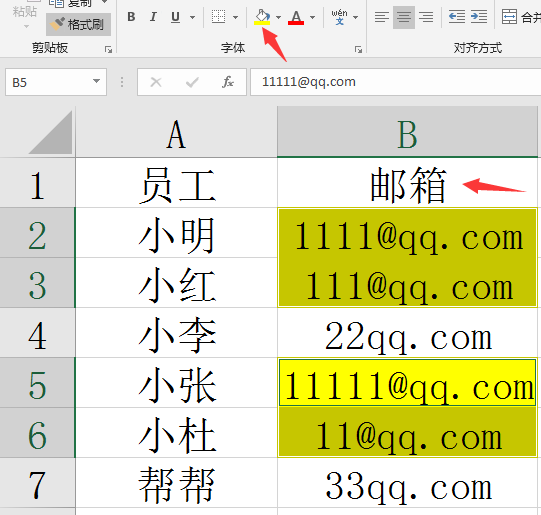The width and height of the screenshot is (541, 515).
Task: Decrease indent
Action: [x=457, y=17]
